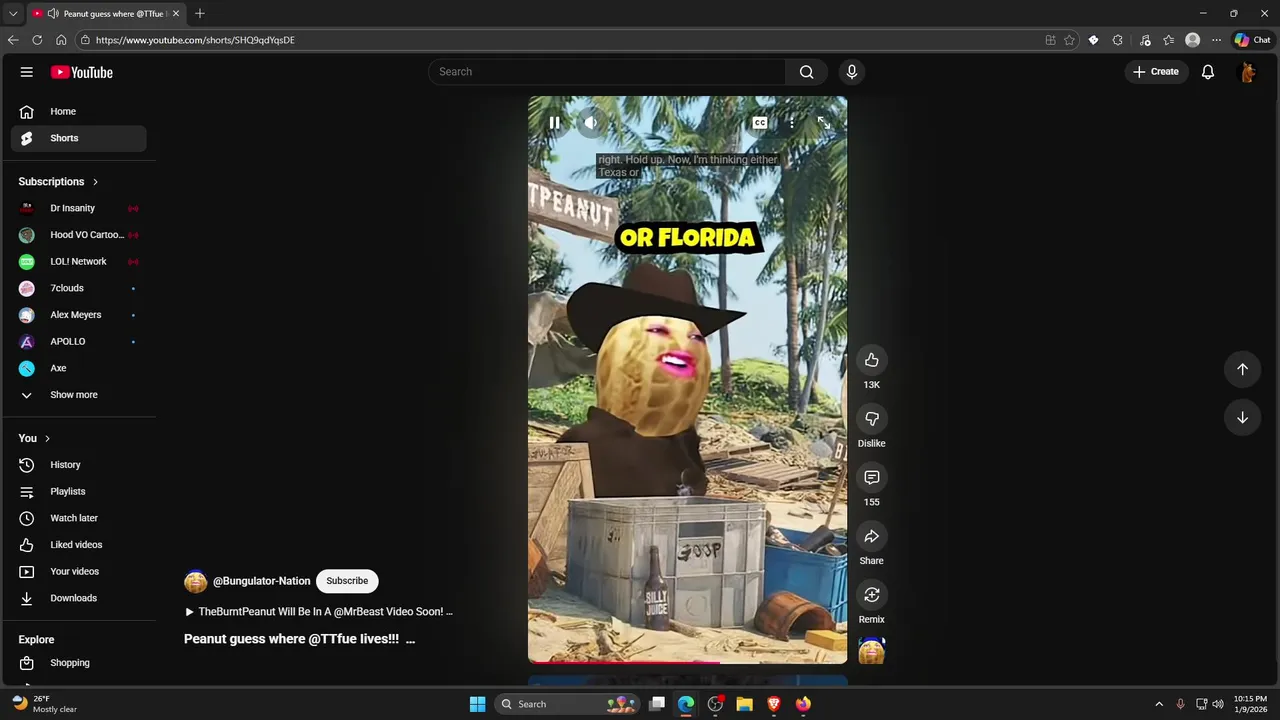Pause the short video
The width and height of the screenshot is (1280, 720).
tap(554, 123)
